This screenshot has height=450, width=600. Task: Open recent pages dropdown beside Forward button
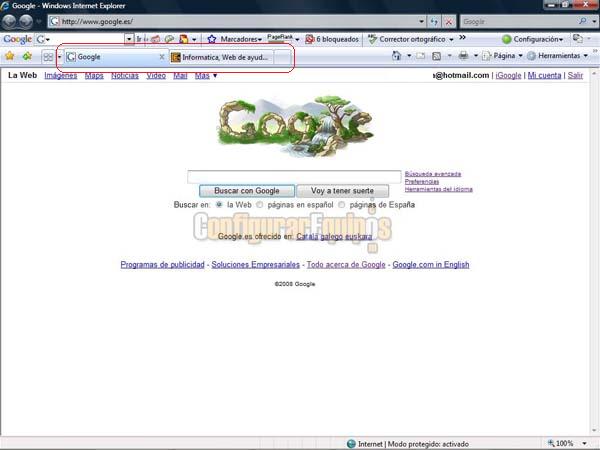pos(39,22)
